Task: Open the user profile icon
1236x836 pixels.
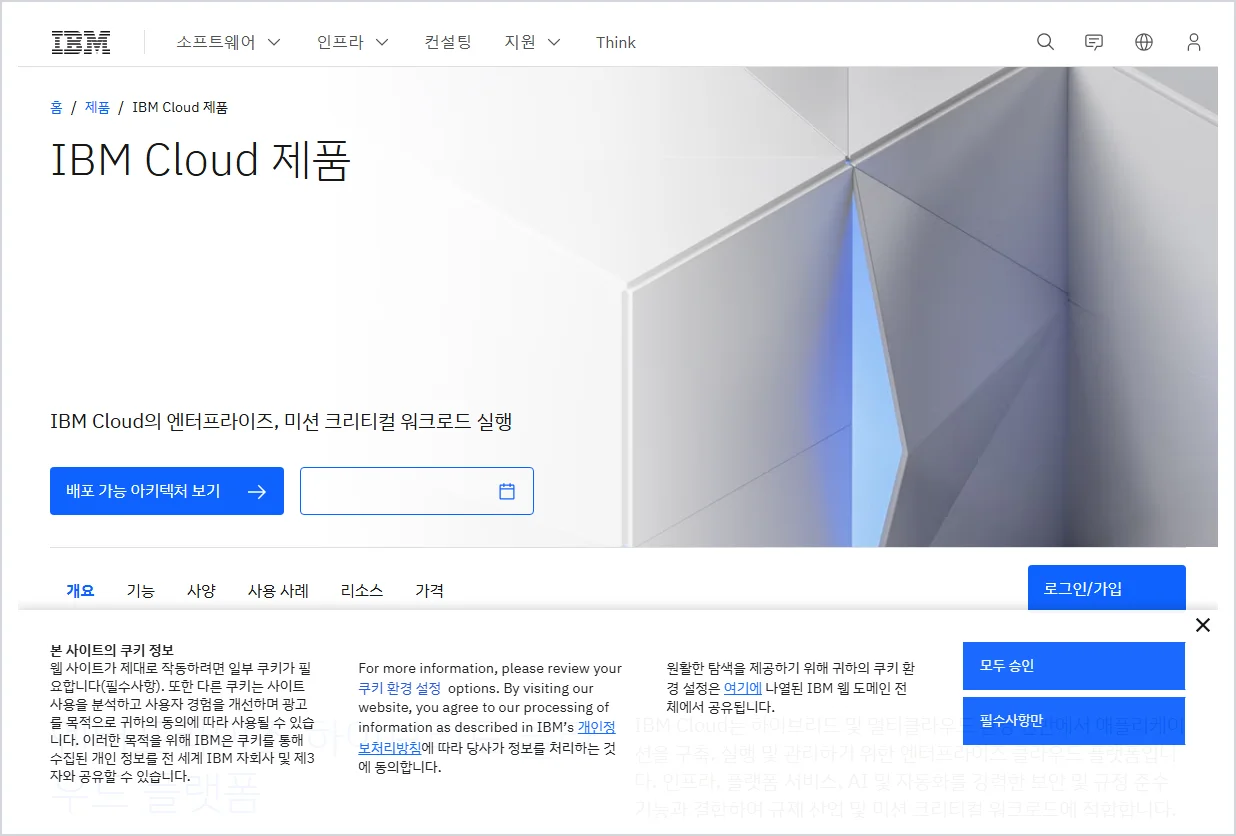Action: 1193,42
